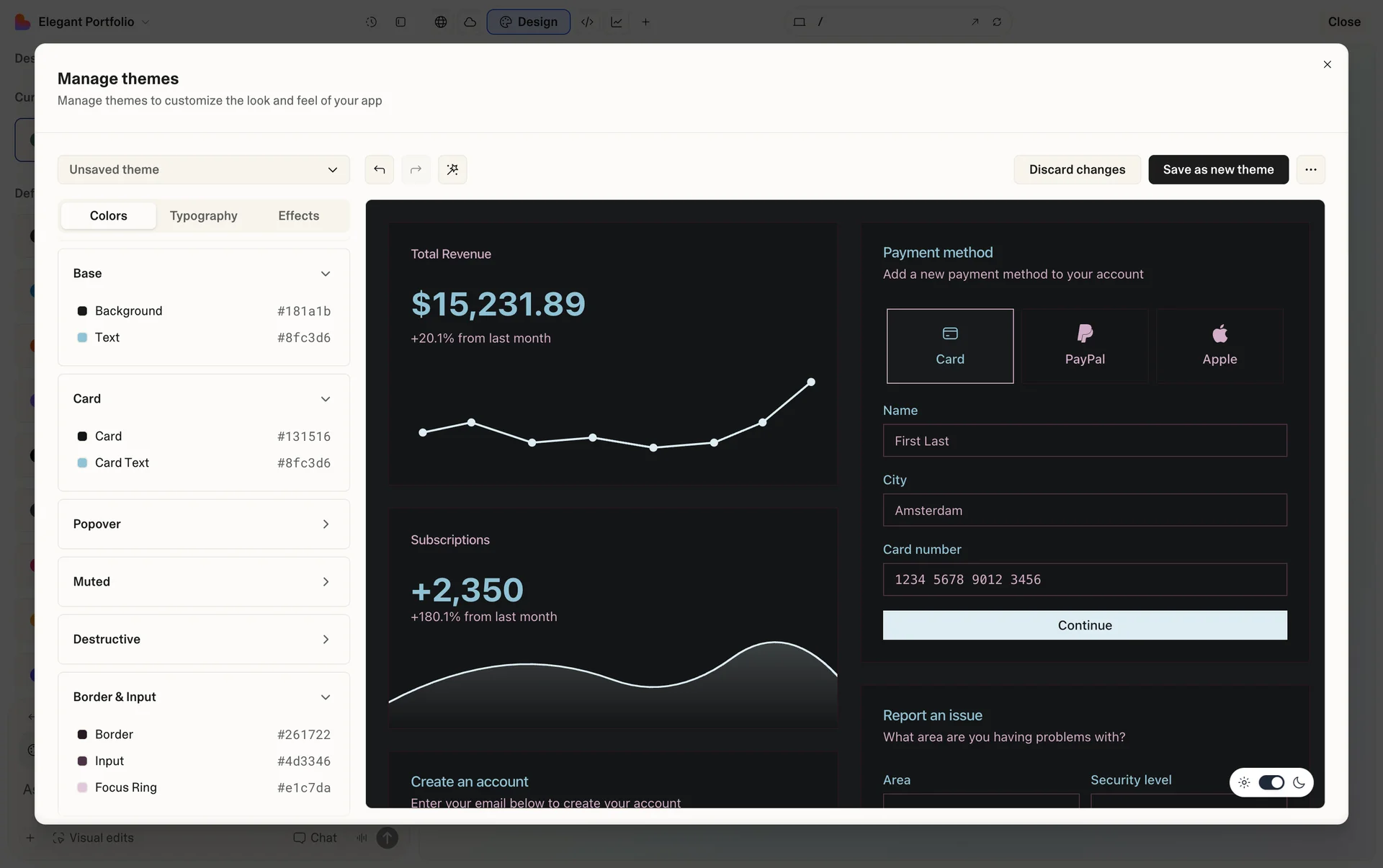Click the magic wand generate icon

[x=452, y=169]
